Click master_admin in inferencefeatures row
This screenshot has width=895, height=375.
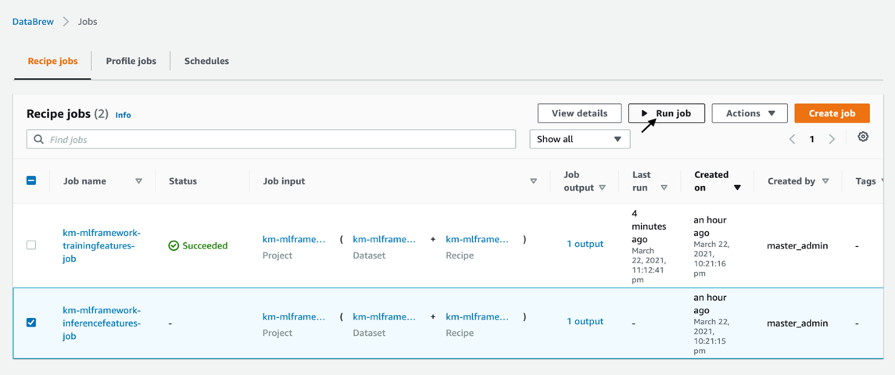click(x=797, y=324)
